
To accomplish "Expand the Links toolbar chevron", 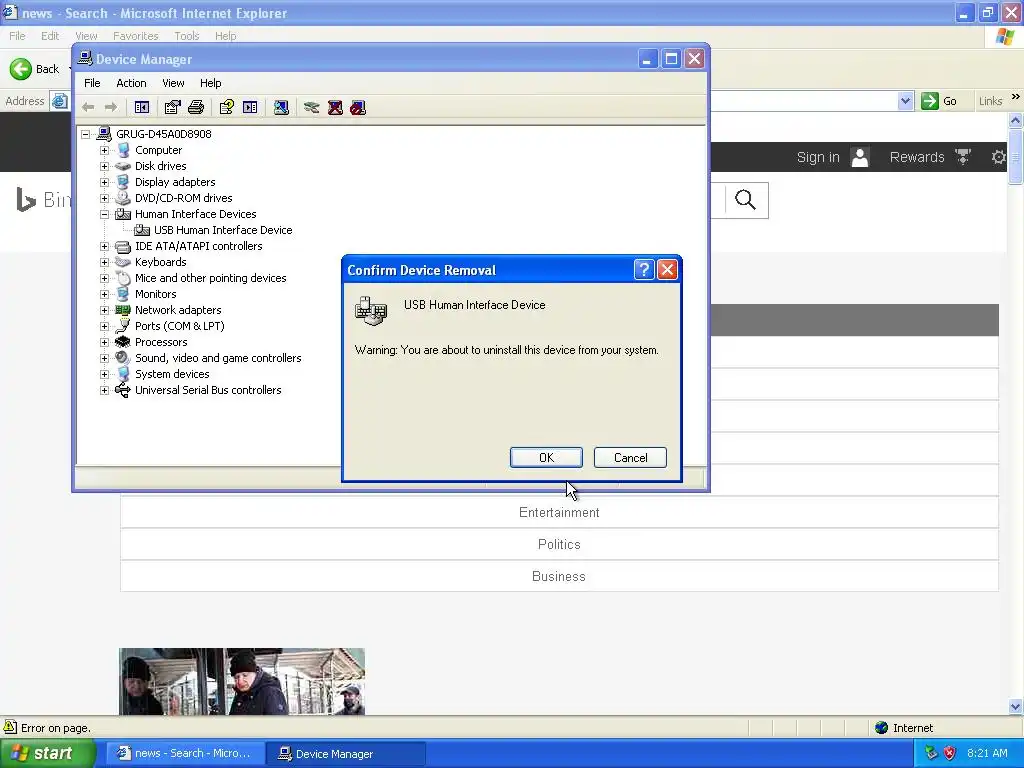I will tap(1016, 97).
